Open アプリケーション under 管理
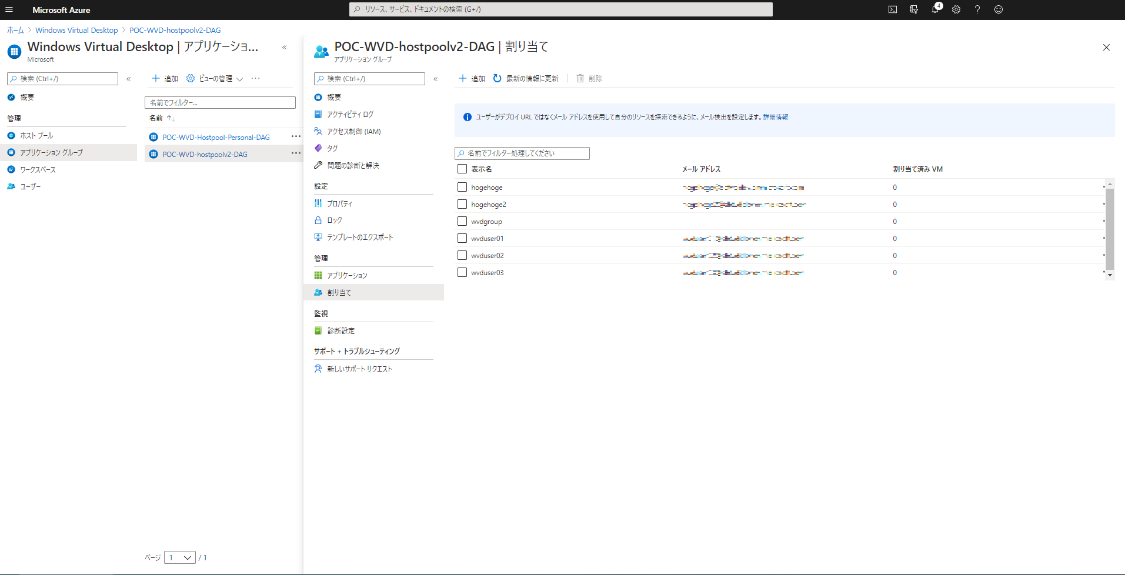Screen dimensions: 1125x575 (347, 276)
